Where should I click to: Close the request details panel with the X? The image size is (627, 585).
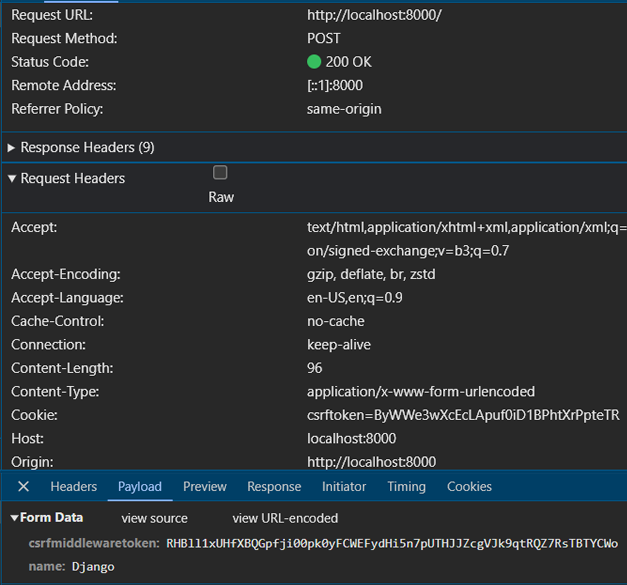[24, 486]
